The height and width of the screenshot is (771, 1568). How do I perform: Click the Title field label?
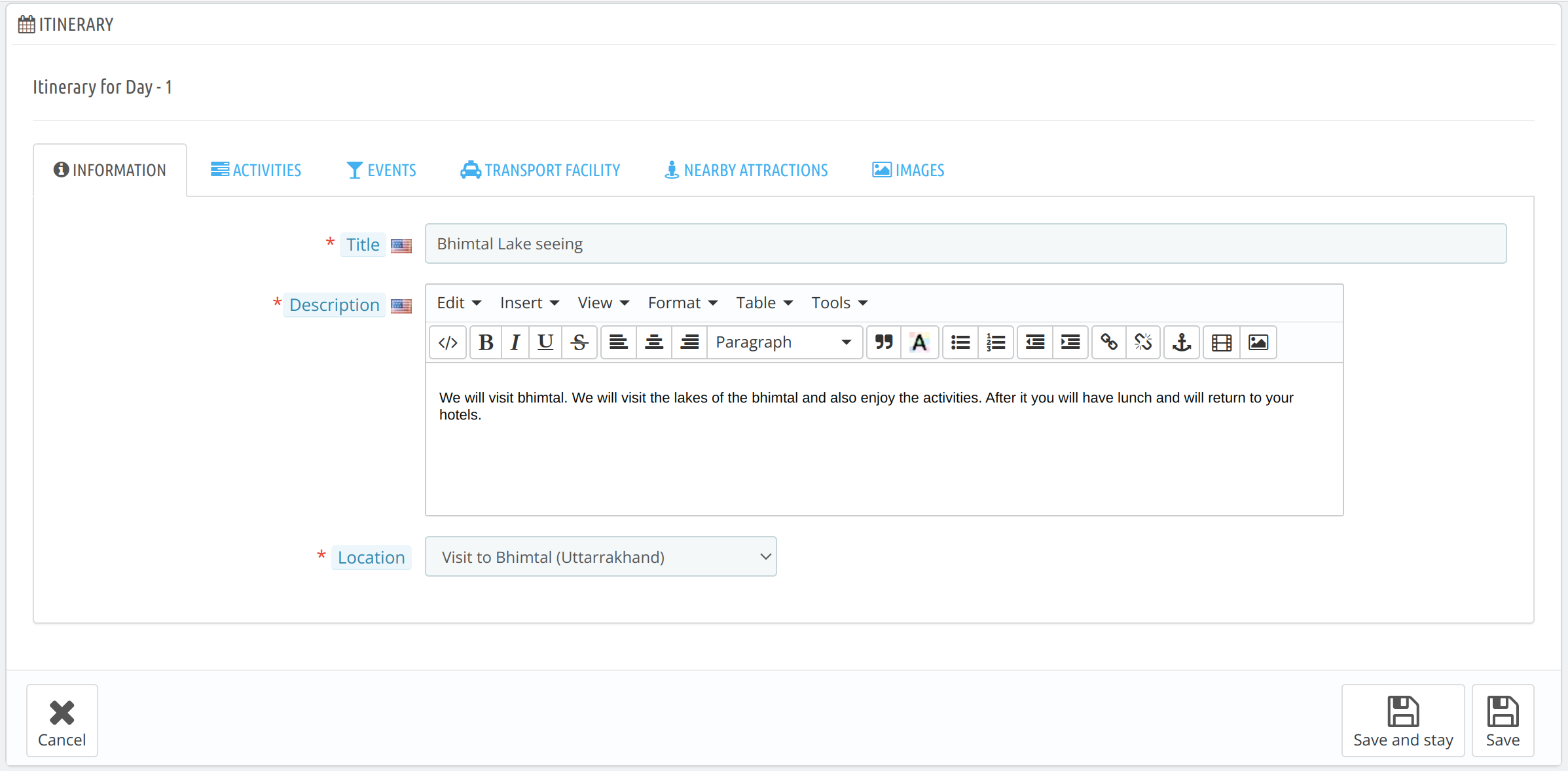point(363,245)
